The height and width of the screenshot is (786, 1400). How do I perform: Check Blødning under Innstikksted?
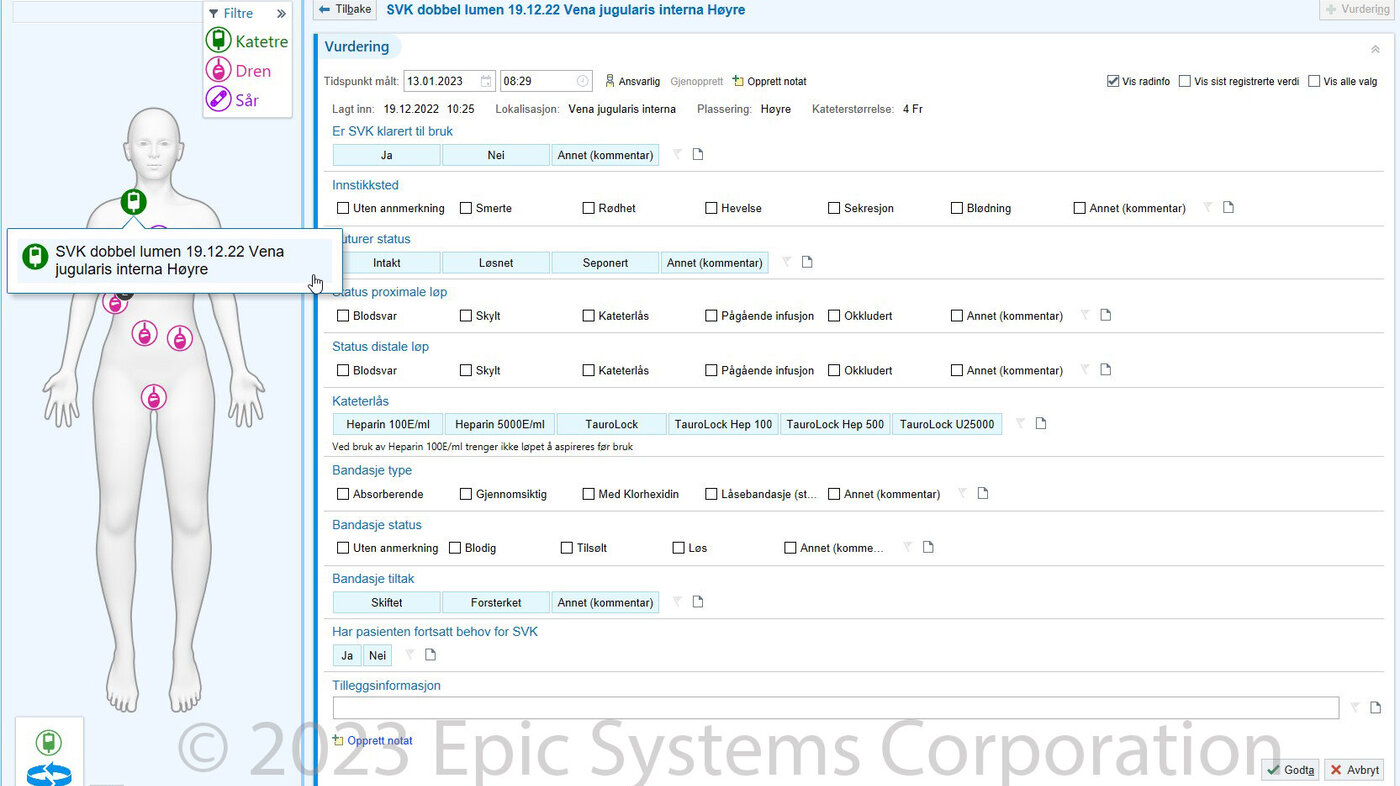coord(957,208)
